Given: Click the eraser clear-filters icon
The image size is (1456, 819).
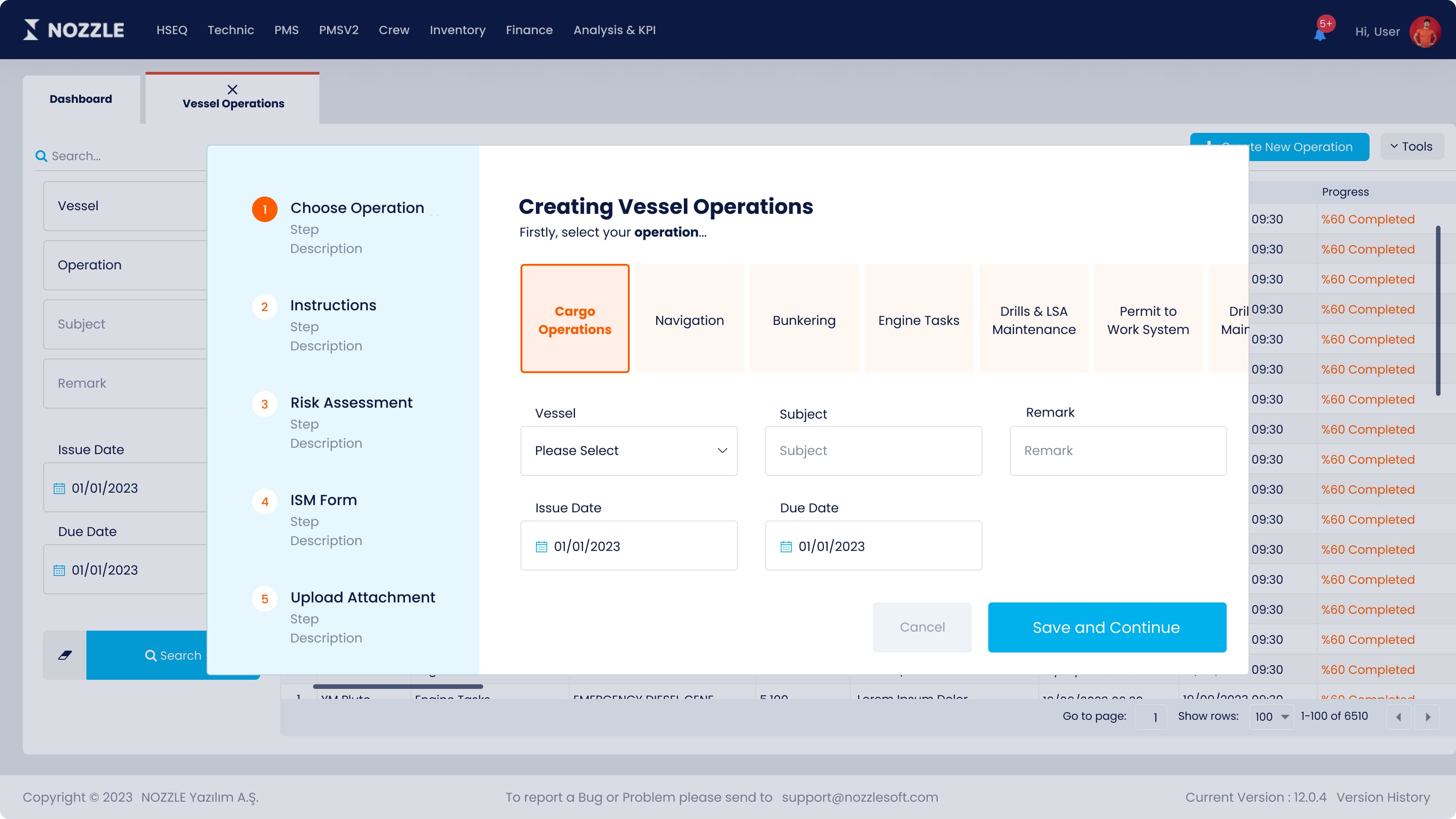Looking at the screenshot, I should 65,655.
